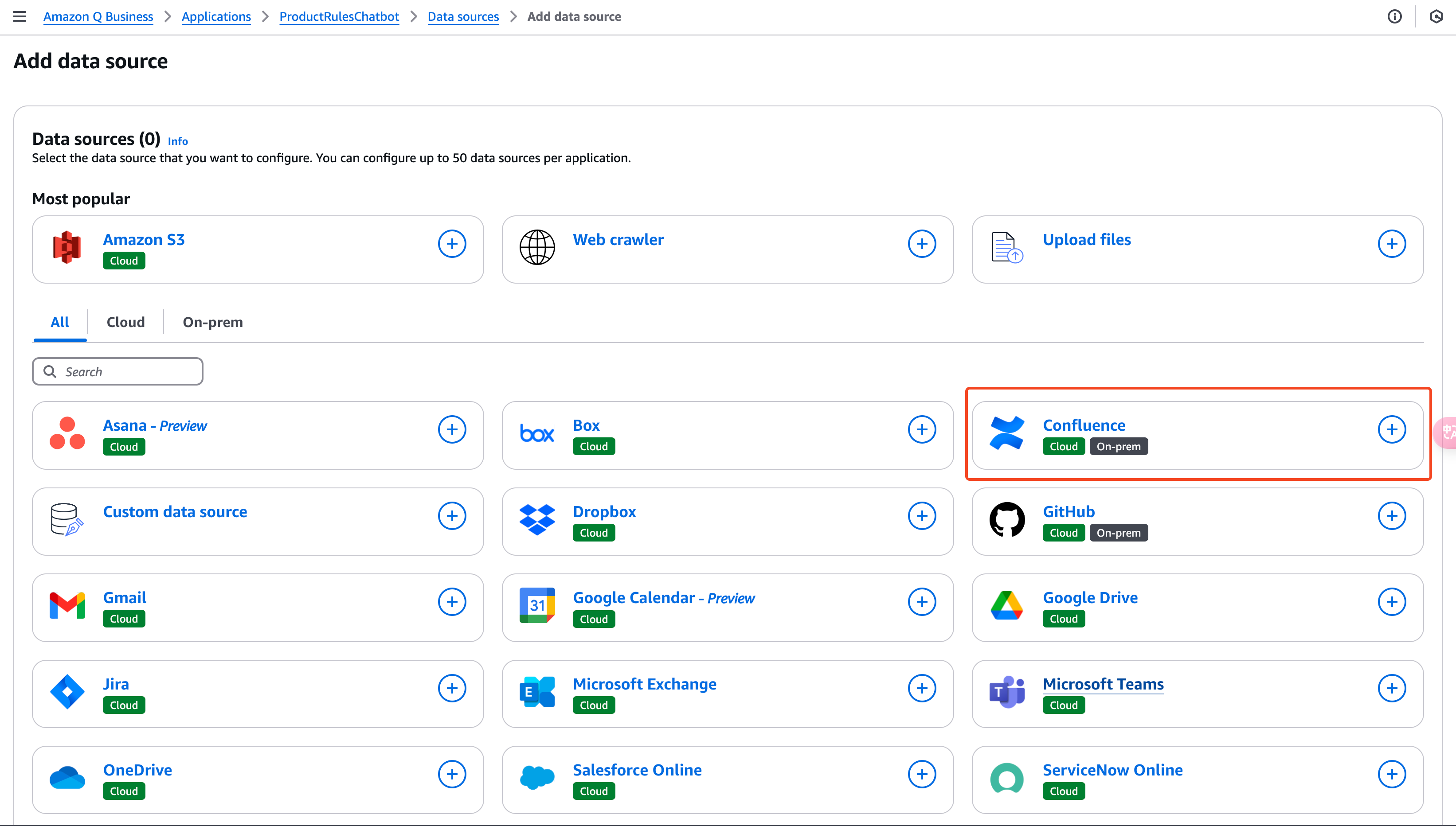Viewport: 1456px width, 826px height.
Task: Open the Custom data source title link
Action: pos(175,511)
